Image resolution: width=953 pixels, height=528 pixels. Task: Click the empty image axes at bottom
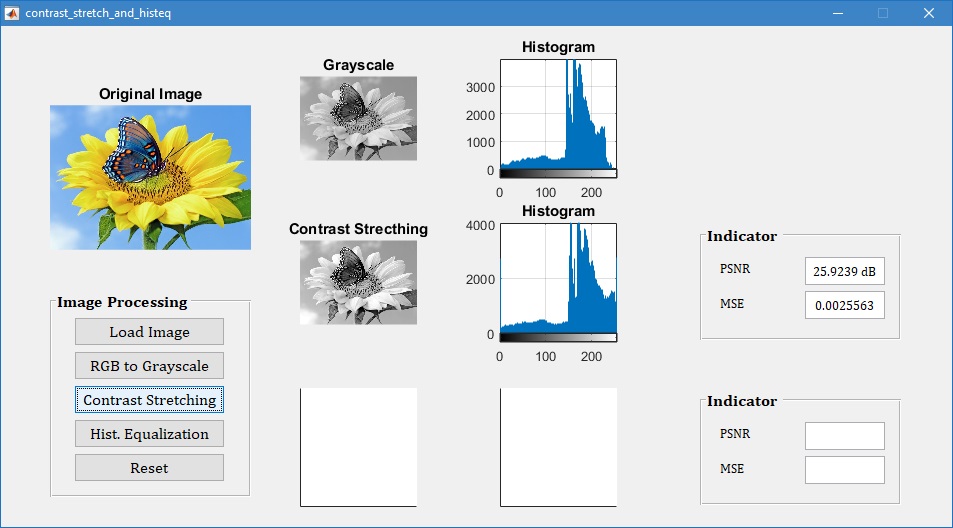358,447
